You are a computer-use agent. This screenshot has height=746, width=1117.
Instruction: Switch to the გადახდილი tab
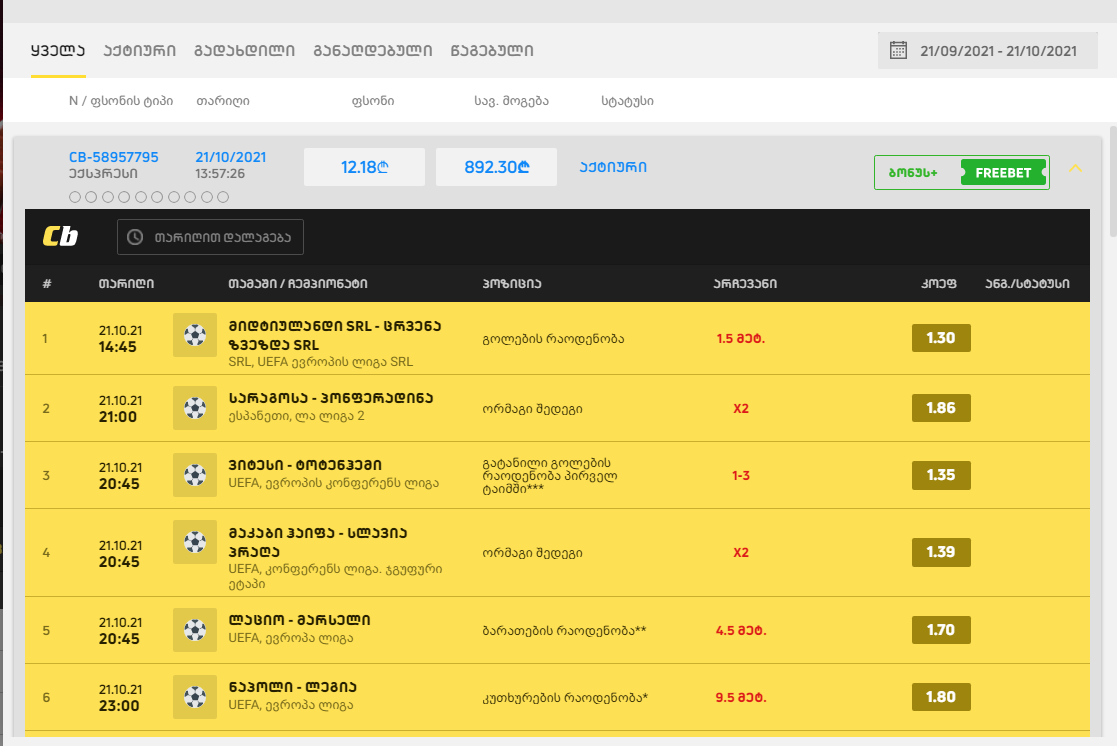tap(244, 50)
